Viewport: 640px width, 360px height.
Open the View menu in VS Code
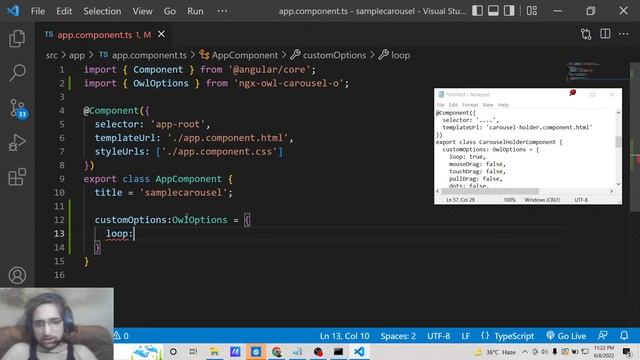tap(142, 11)
